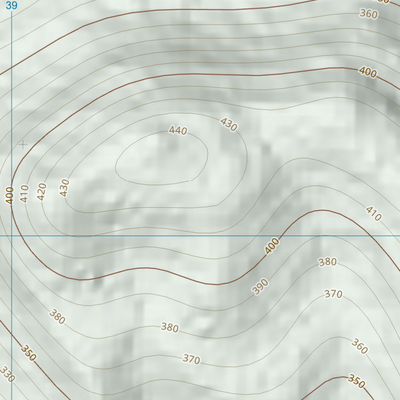The height and width of the screenshot is (400, 400).
Task: Click the 330 contour elevation label
Action: (8, 374)
